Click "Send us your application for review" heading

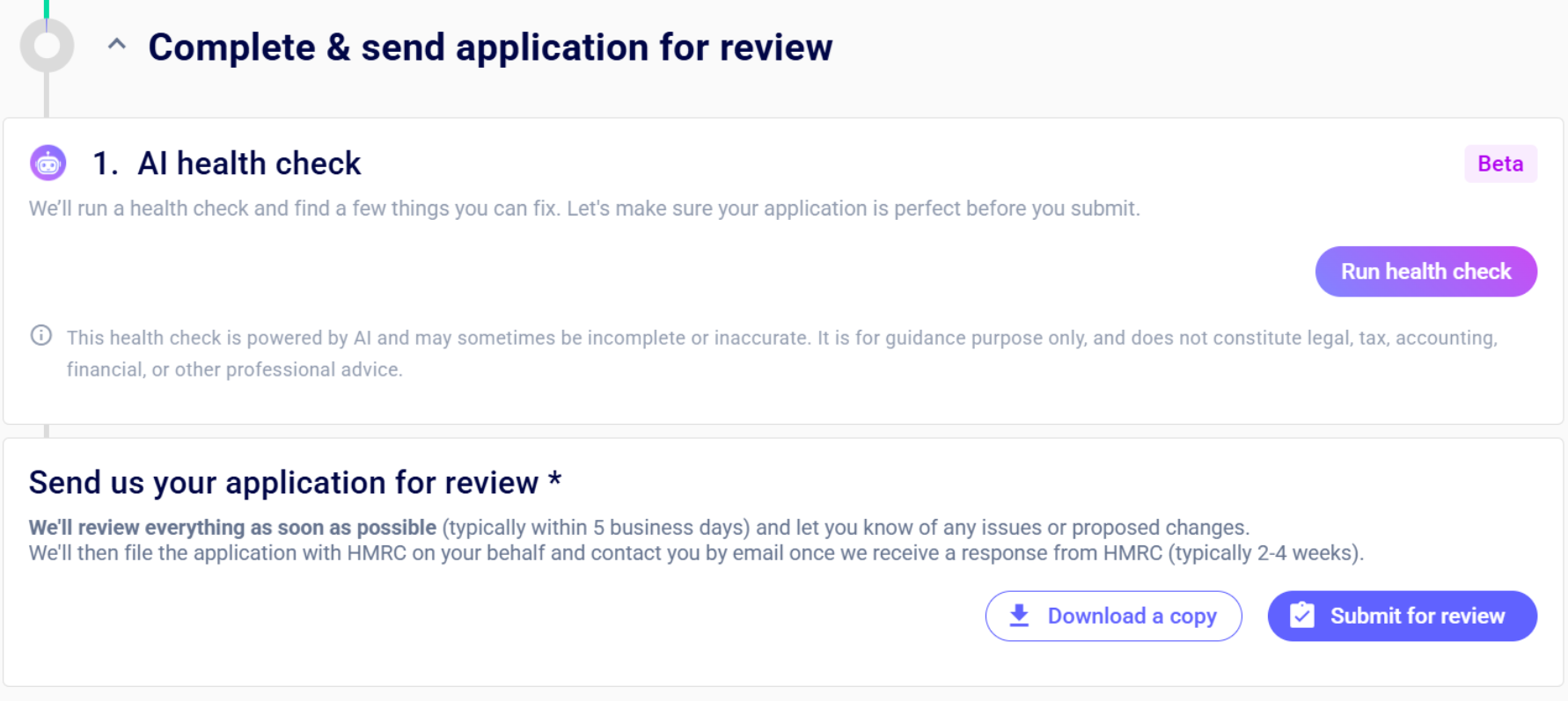[283, 483]
